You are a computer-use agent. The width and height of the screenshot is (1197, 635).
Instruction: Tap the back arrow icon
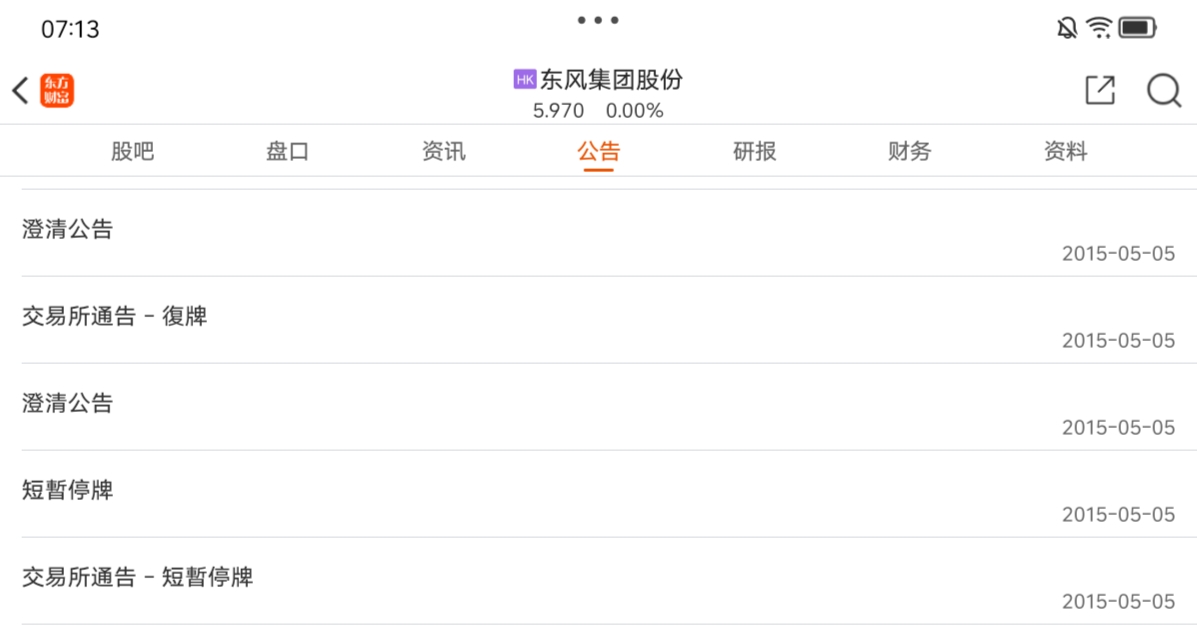coord(21,90)
